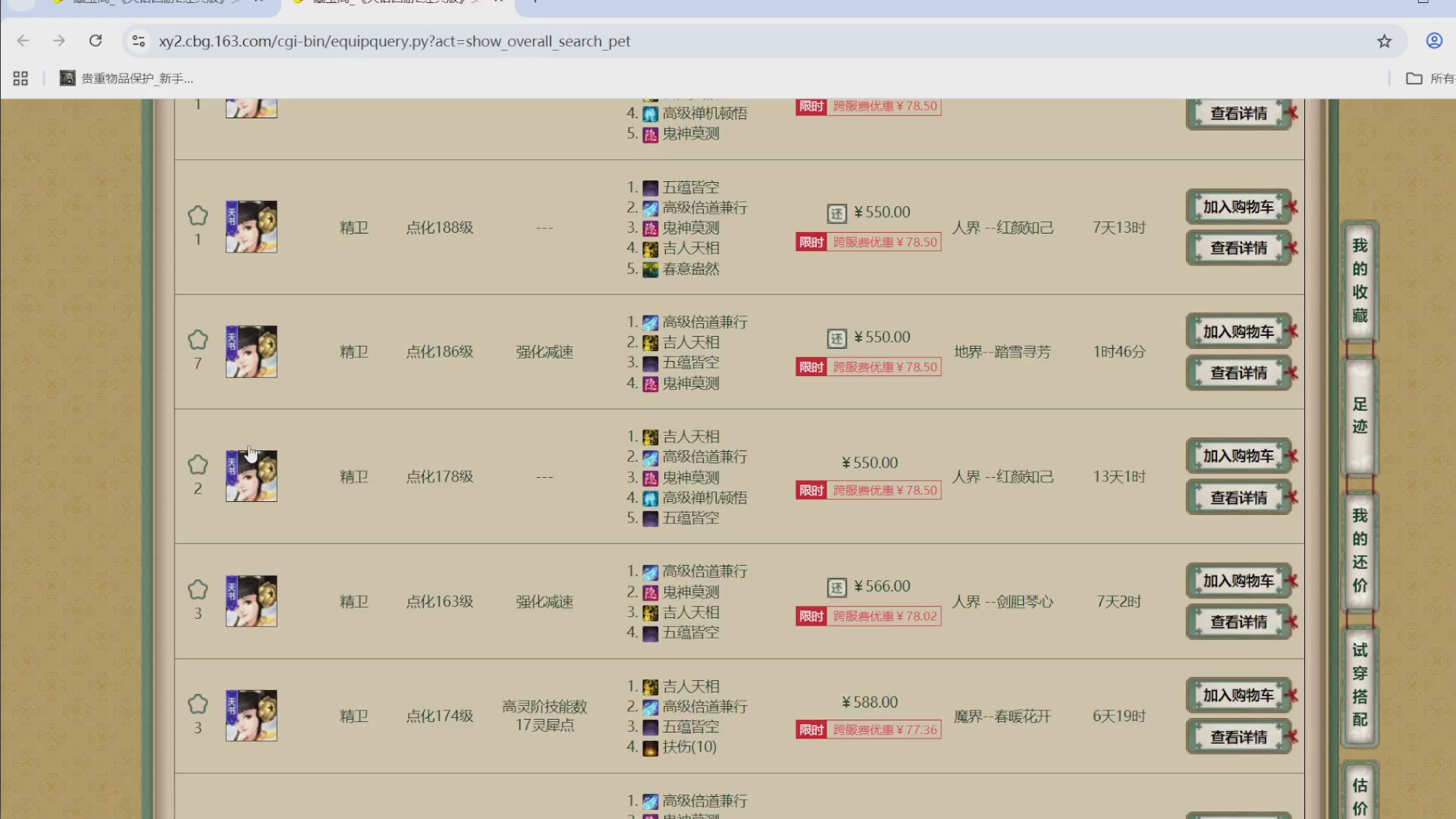
Task: Open 足迹 side tab
Action: pos(1360,416)
